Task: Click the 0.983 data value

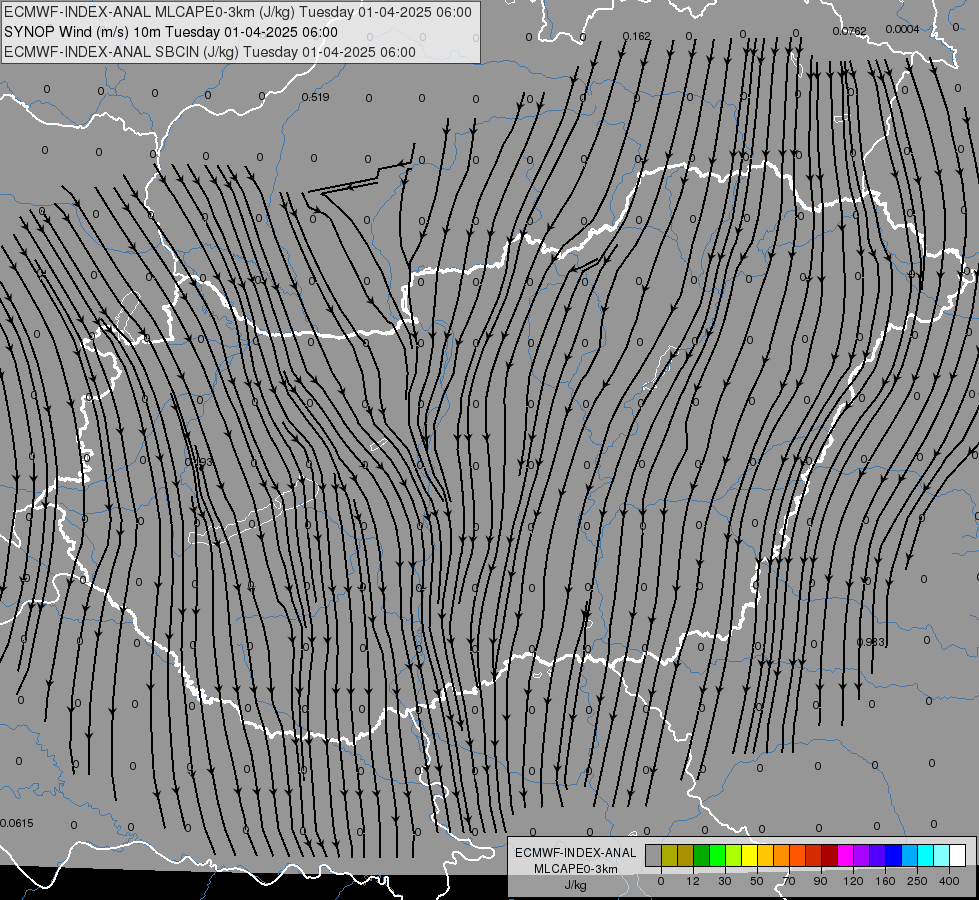Action: point(871,642)
